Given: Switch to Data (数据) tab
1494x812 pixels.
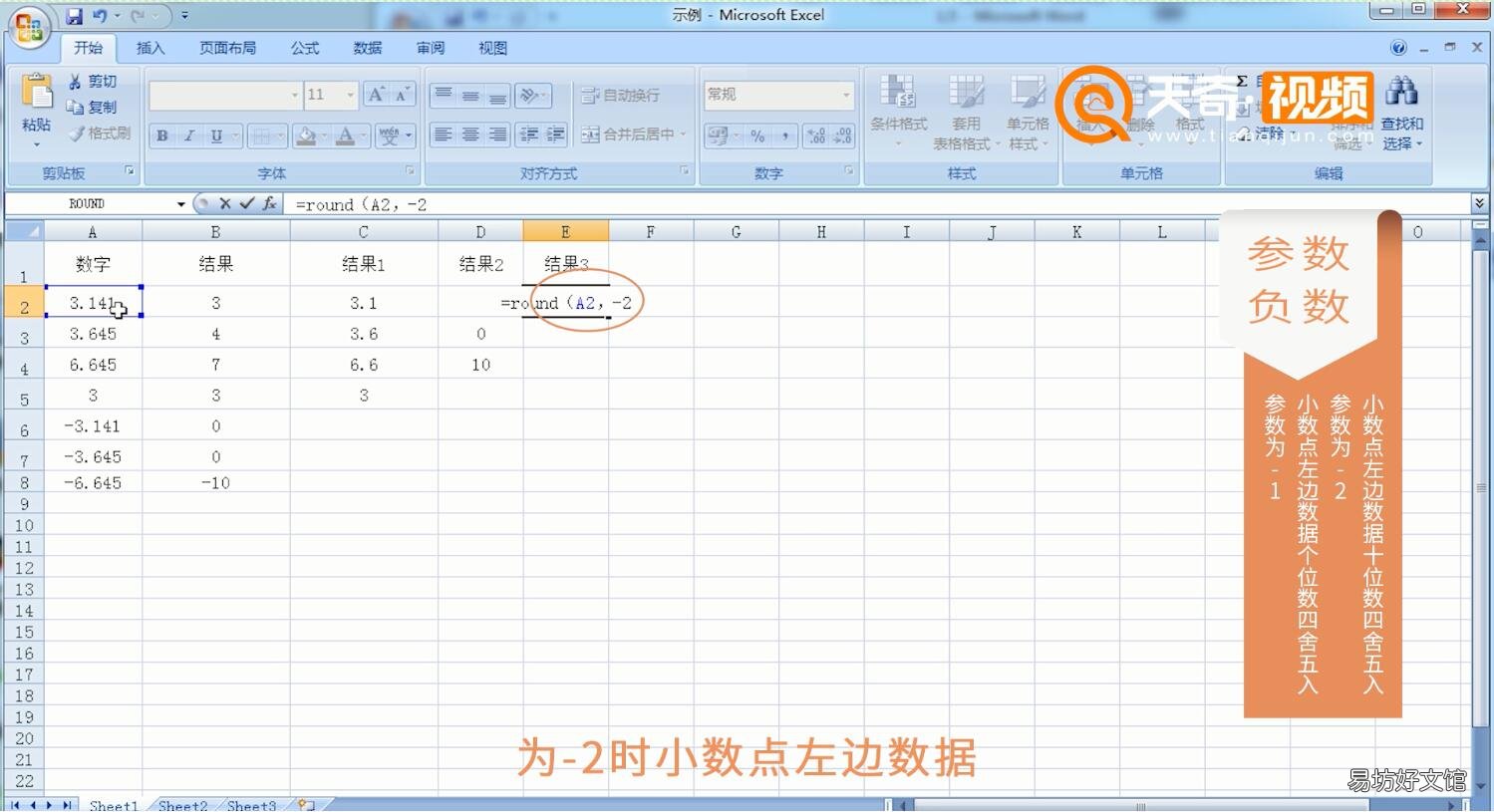Looking at the screenshot, I should coord(368,48).
